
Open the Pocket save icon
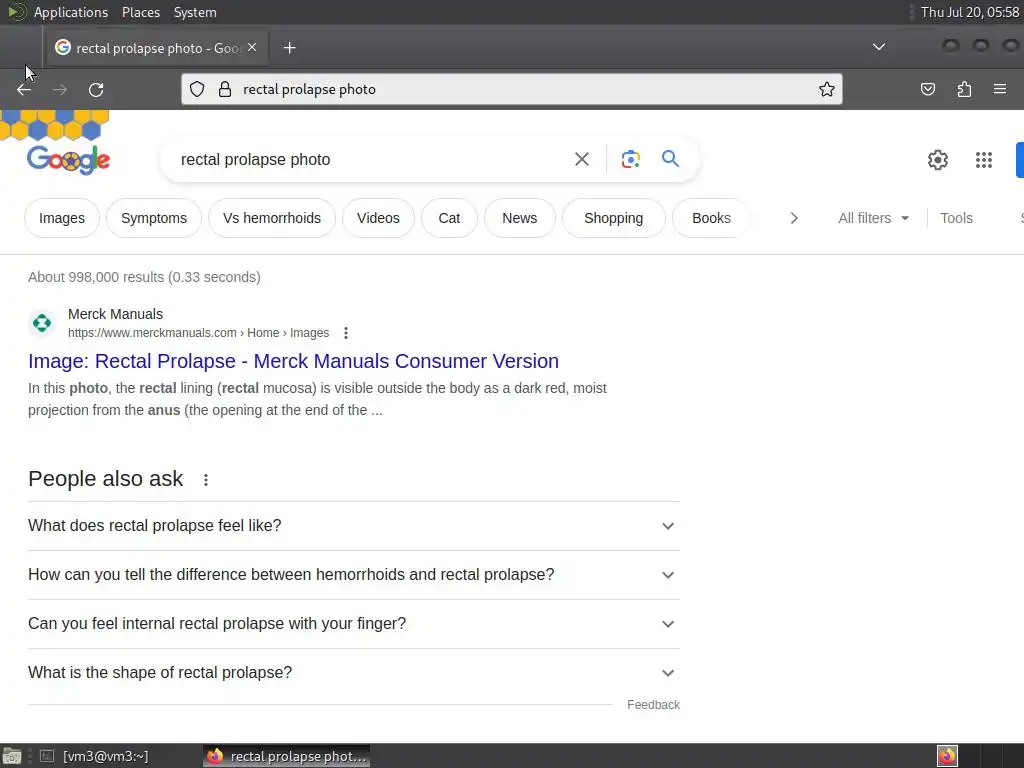pos(927,89)
